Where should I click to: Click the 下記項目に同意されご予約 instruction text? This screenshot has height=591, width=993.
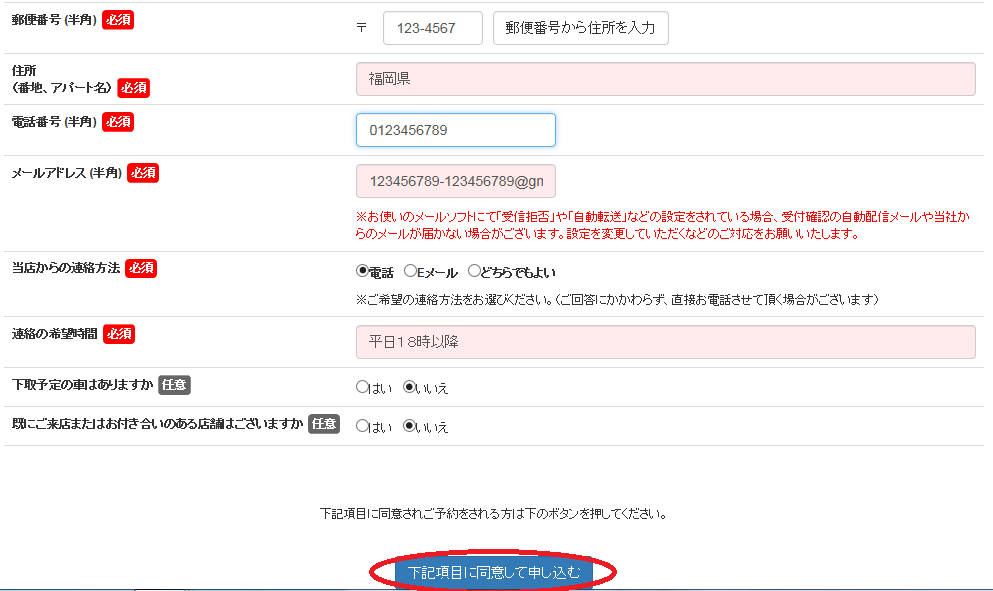coord(493,514)
